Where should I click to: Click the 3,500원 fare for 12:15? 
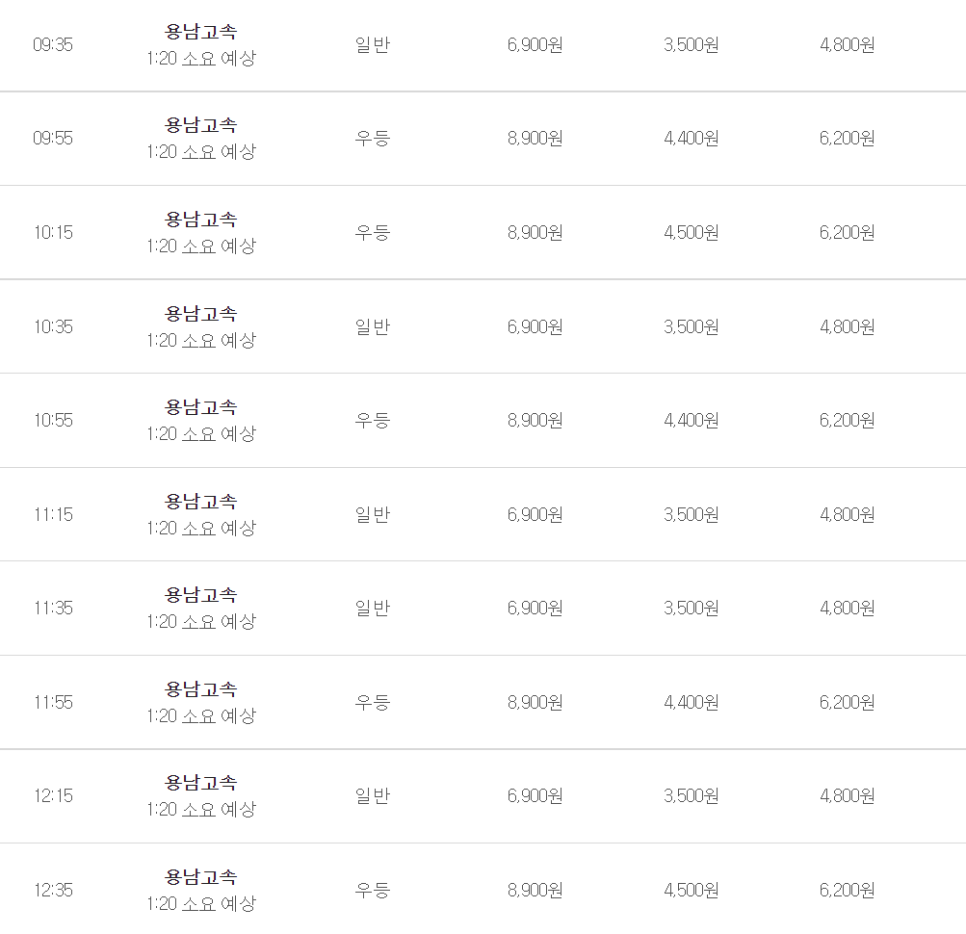[691, 796]
